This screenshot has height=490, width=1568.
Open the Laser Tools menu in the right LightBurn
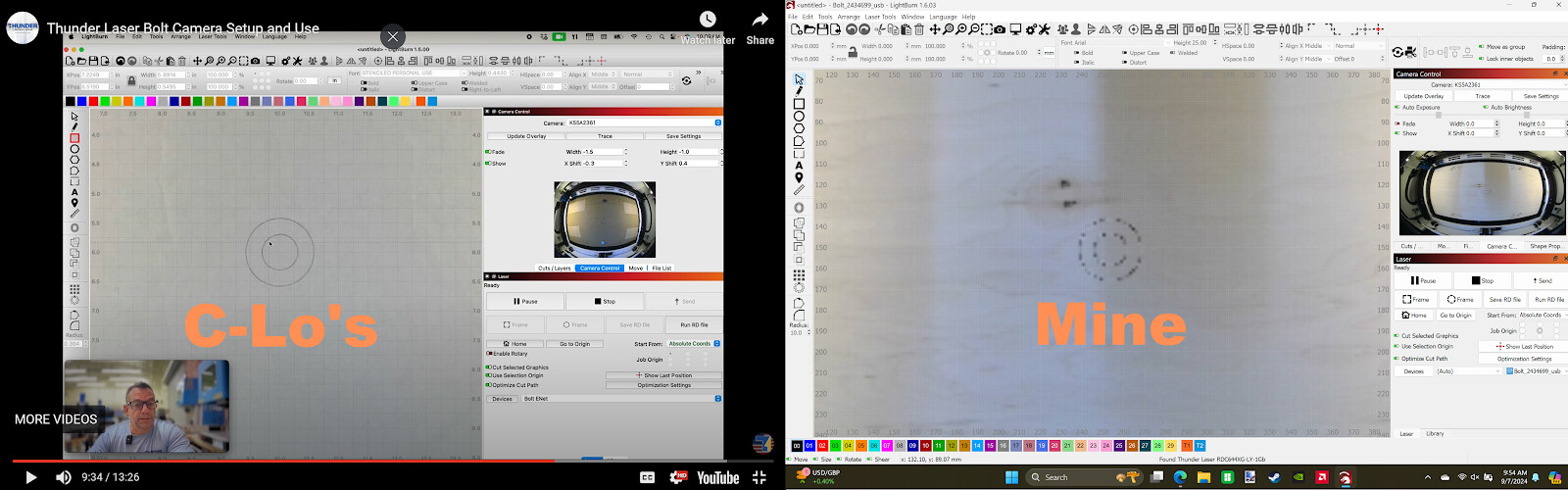880,17
